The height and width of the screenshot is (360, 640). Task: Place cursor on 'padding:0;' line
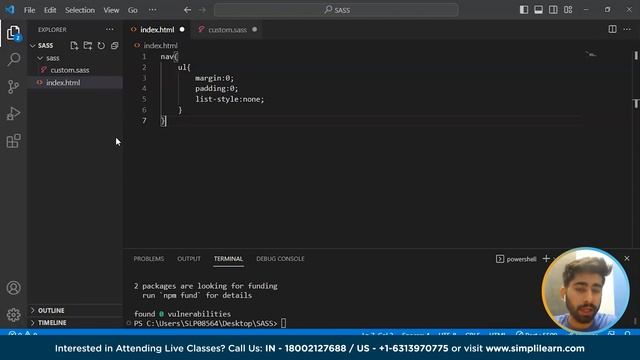(x=216, y=89)
